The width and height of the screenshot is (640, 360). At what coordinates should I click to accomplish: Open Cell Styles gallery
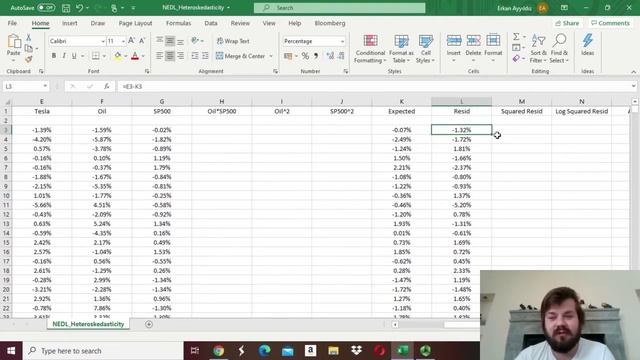pos(425,49)
